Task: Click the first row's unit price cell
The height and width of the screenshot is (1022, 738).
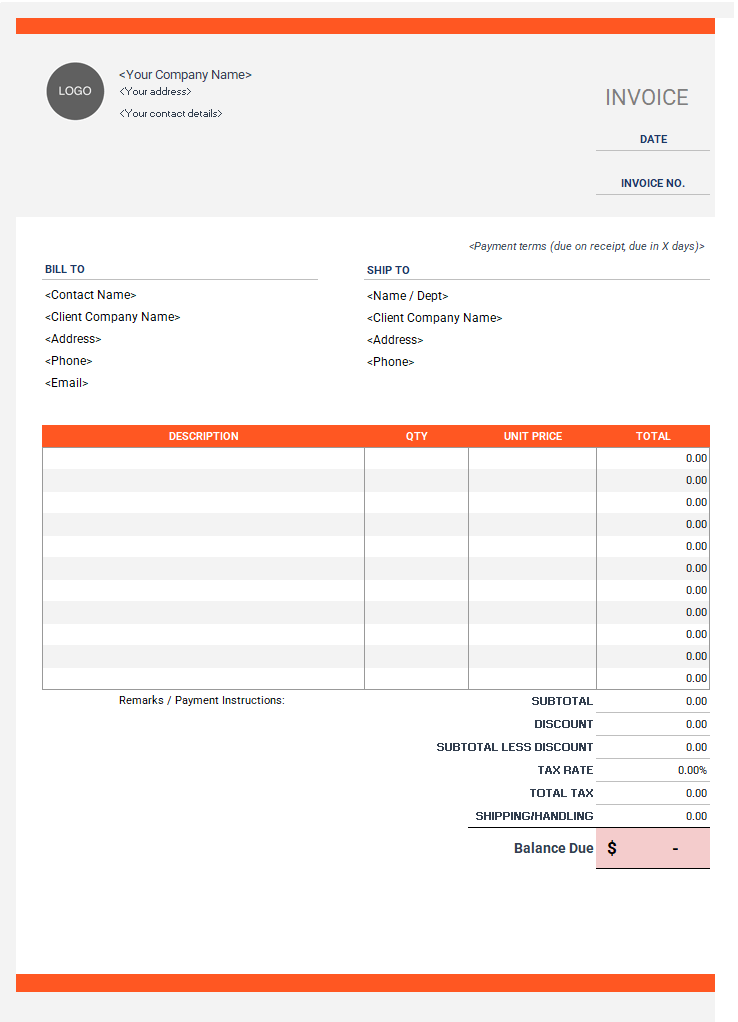Action: 533,458
